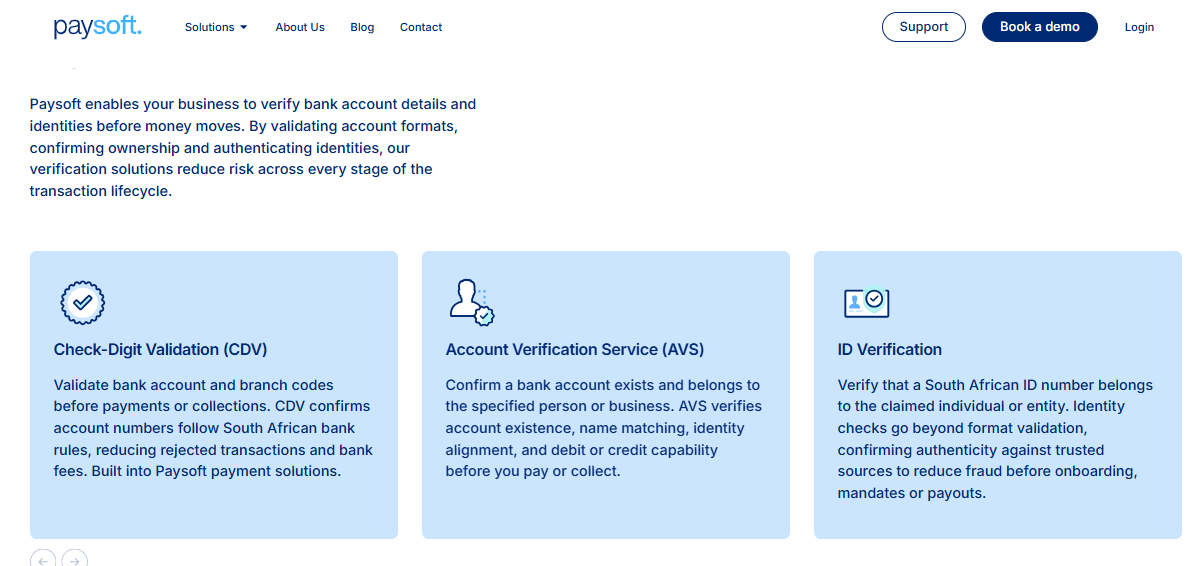Viewport: 1195px width, 566px height.
Task: Go to next carousel slide arrow
Action: 75,558
